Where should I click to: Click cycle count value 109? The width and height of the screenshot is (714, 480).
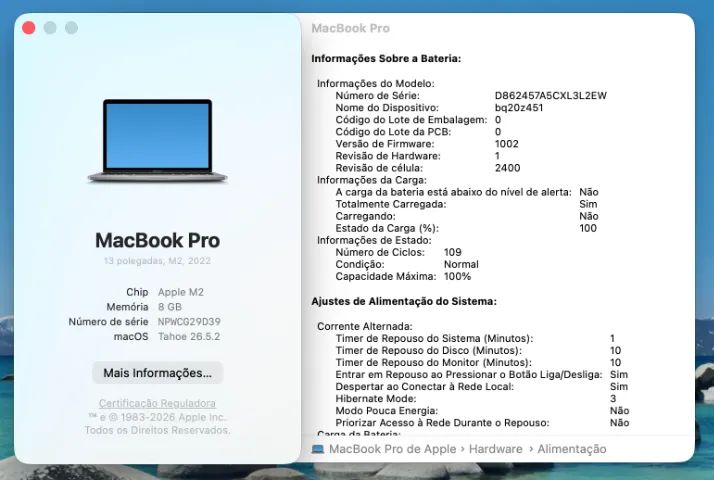[x=453, y=252]
